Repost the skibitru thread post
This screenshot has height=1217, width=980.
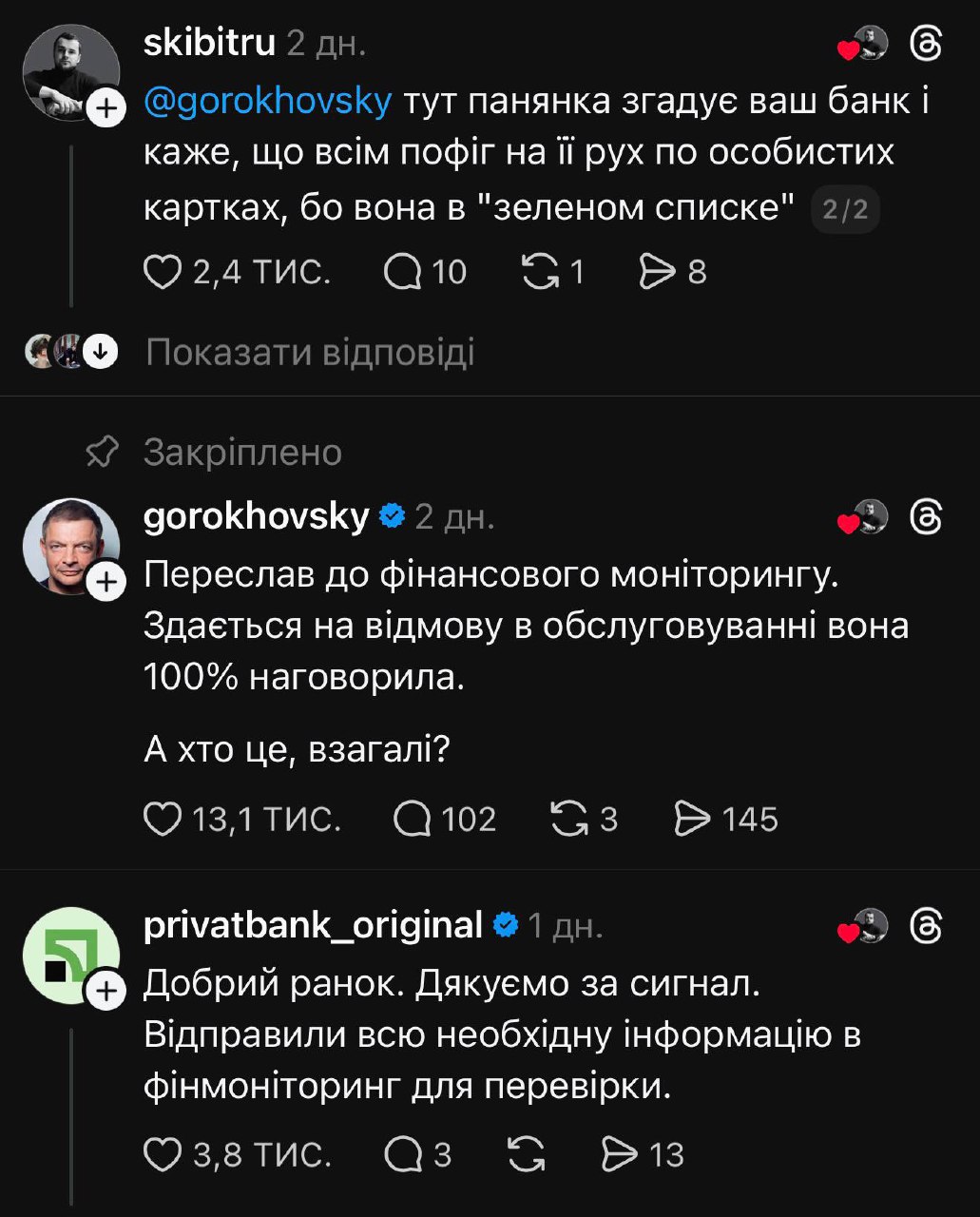tap(542, 273)
